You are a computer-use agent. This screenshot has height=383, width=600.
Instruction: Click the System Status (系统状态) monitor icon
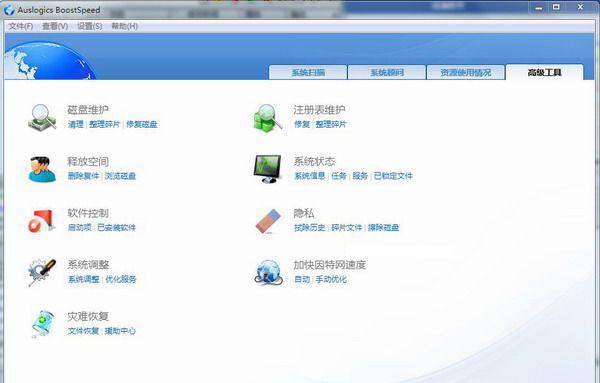pos(267,169)
